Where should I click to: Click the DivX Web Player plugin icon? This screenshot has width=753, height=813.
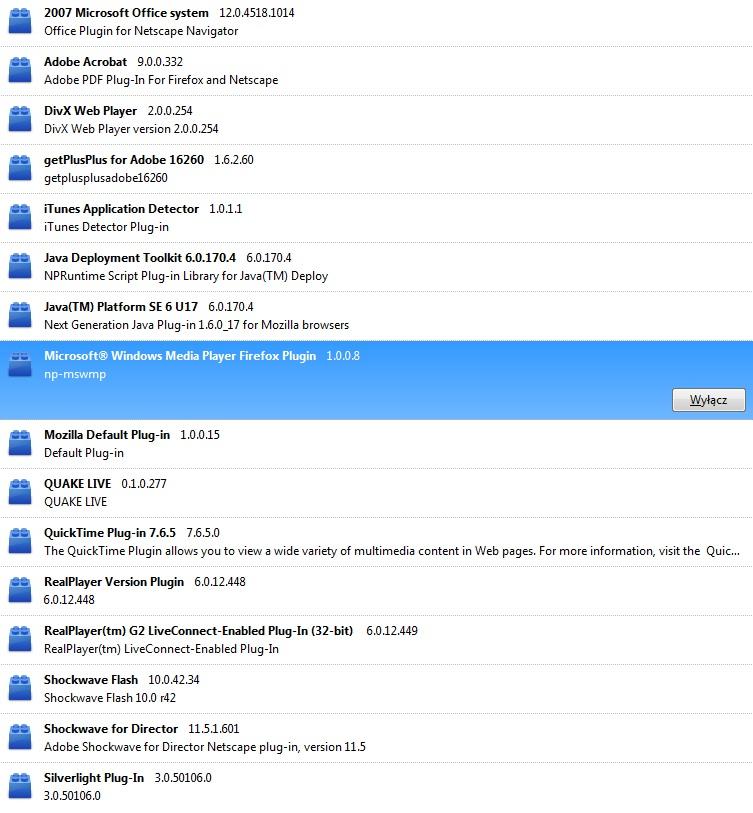pyautogui.click(x=20, y=119)
